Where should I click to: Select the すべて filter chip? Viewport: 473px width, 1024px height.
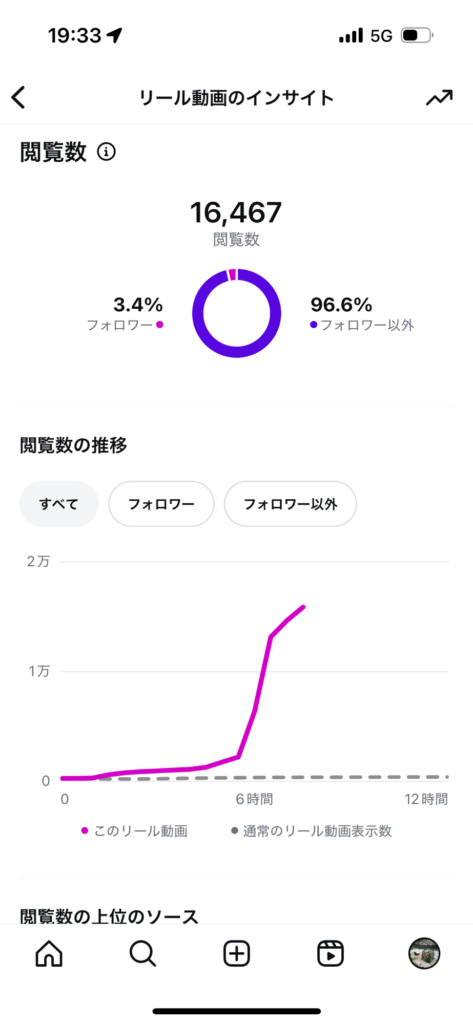coord(59,504)
